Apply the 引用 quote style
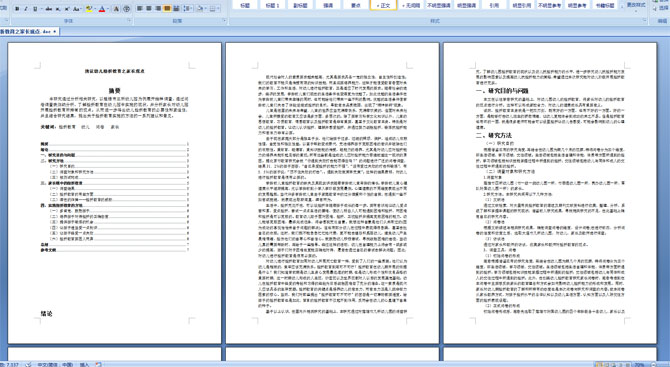The image size is (670, 367). (494, 5)
